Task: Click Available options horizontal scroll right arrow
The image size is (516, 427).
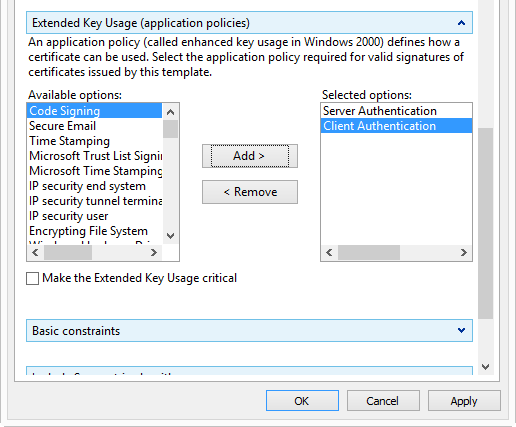Action: tap(154, 252)
